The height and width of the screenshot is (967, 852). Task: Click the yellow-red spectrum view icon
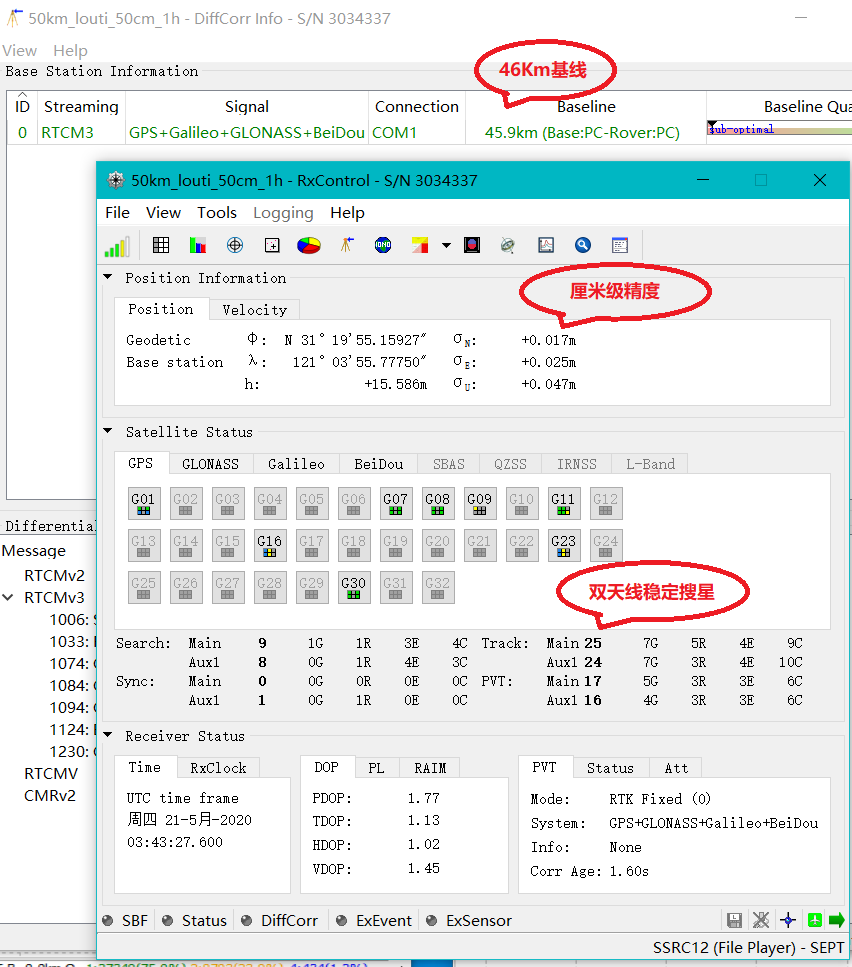point(420,245)
